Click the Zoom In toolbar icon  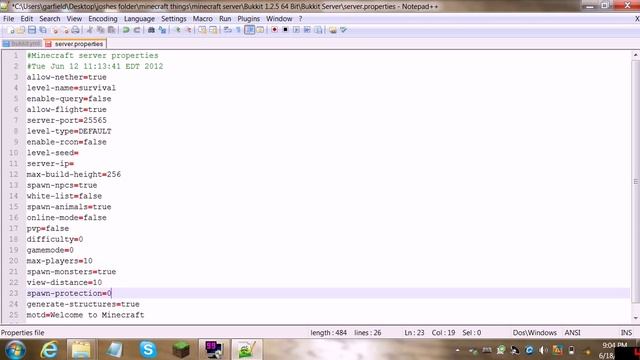click(178, 30)
